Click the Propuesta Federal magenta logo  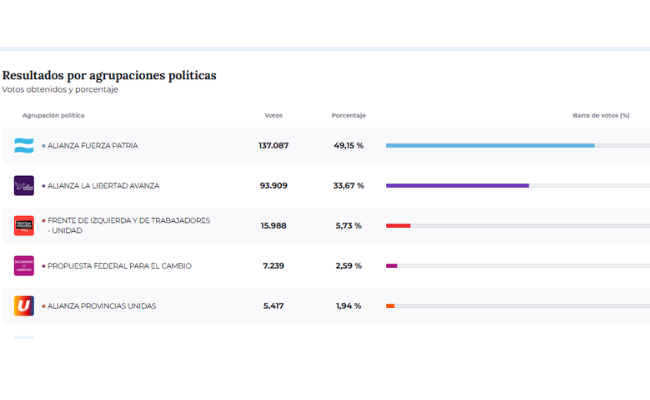[x=24, y=266]
